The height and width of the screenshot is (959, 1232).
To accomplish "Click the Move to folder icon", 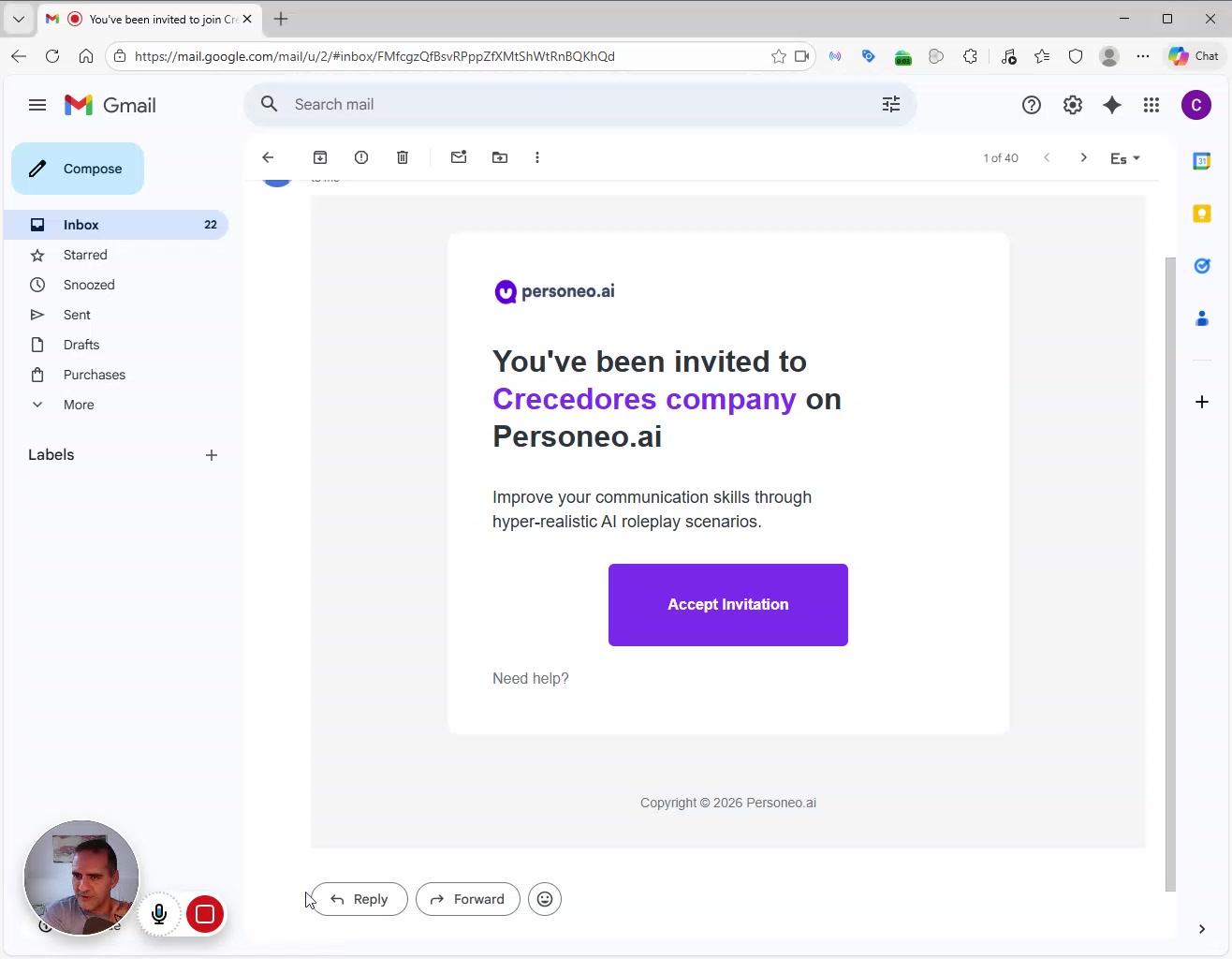I will click(x=500, y=157).
